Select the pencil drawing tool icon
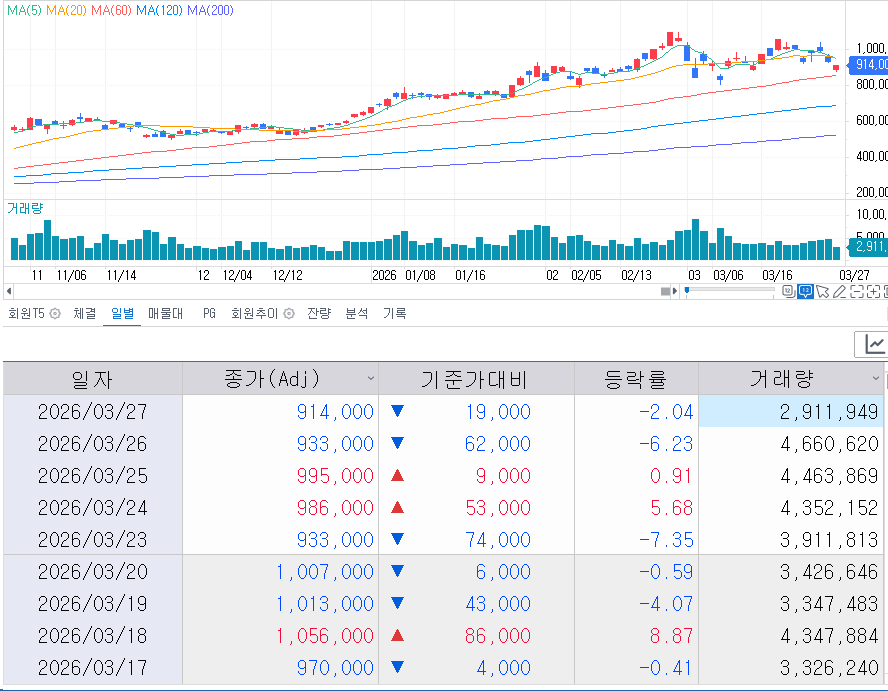The width and height of the screenshot is (888, 691). point(841,291)
